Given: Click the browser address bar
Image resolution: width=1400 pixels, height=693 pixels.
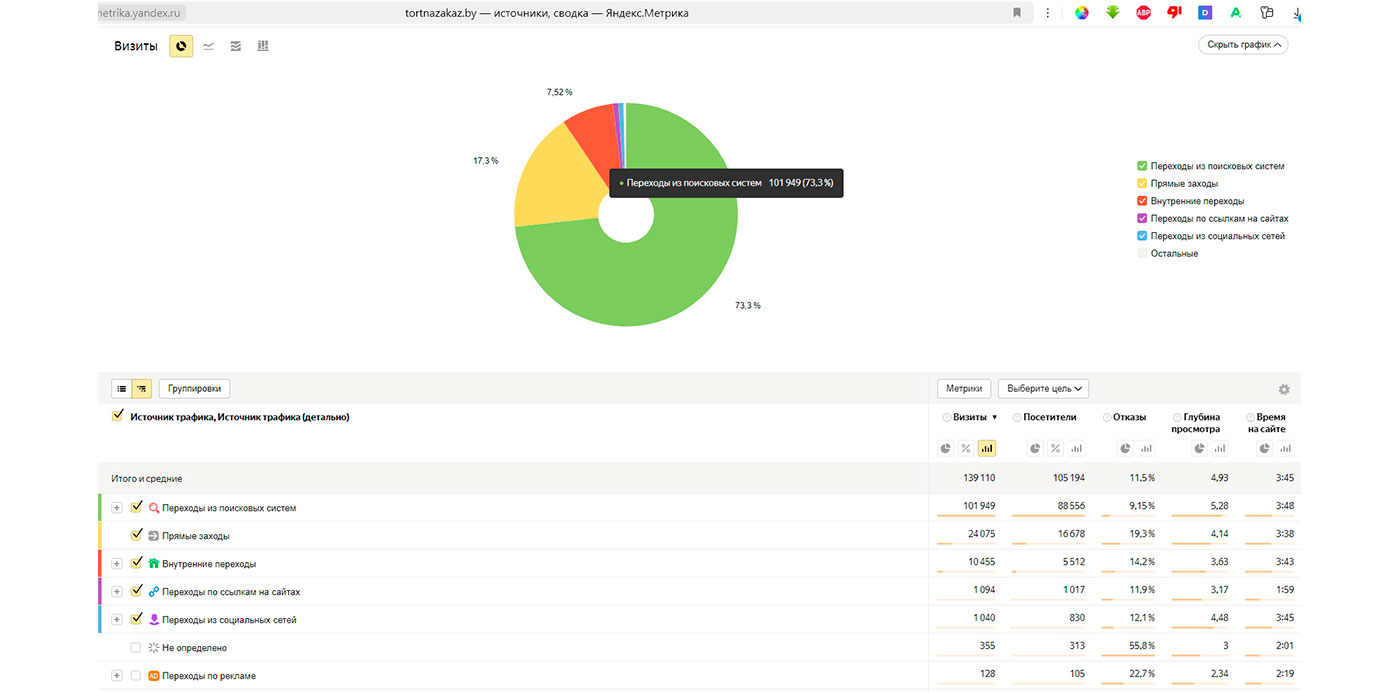Looking at the screenshot, I should tap(560, 13).
